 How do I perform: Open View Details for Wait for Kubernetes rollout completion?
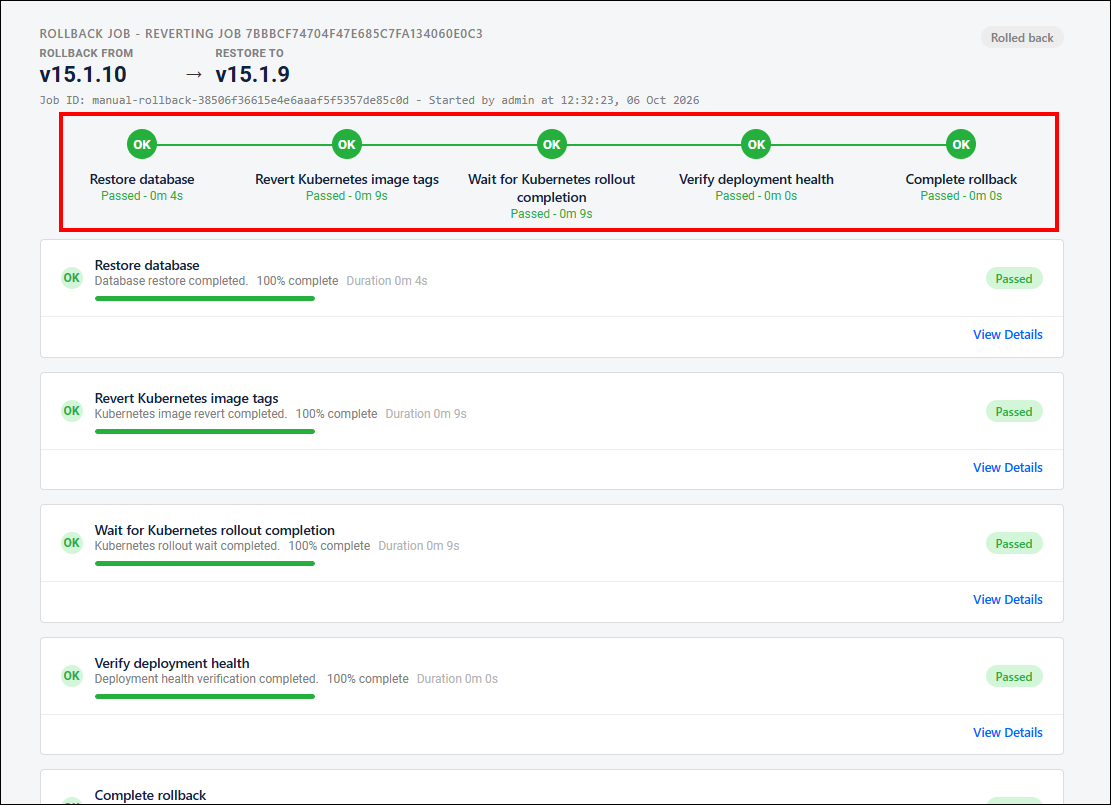tap(1008, 599)
